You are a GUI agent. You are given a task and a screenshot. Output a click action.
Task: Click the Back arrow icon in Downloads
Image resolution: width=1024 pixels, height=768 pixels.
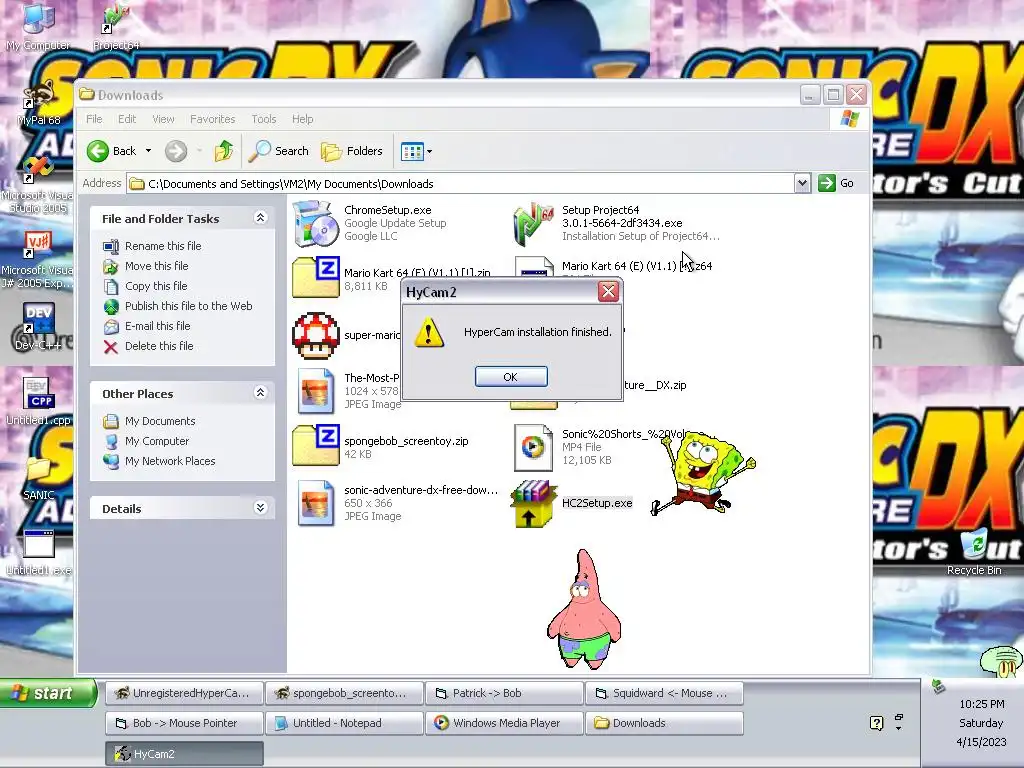tap(98, 151)
